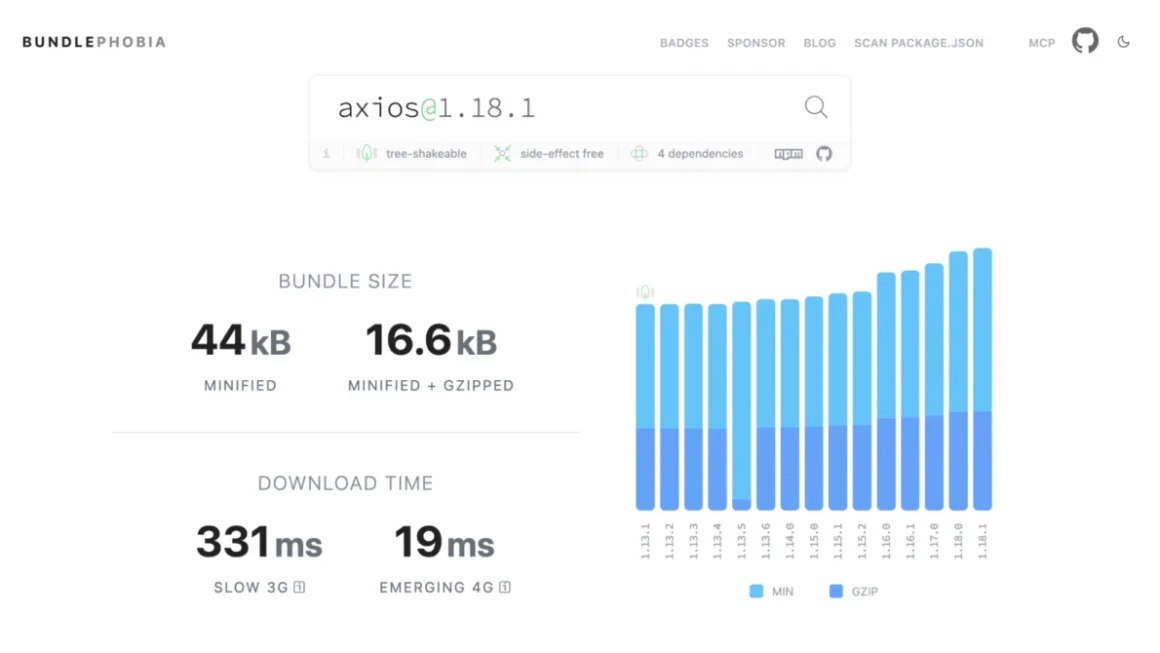Open the Badges page
The height and width of the screenshot is (653, 1160).
click(684, 43)
